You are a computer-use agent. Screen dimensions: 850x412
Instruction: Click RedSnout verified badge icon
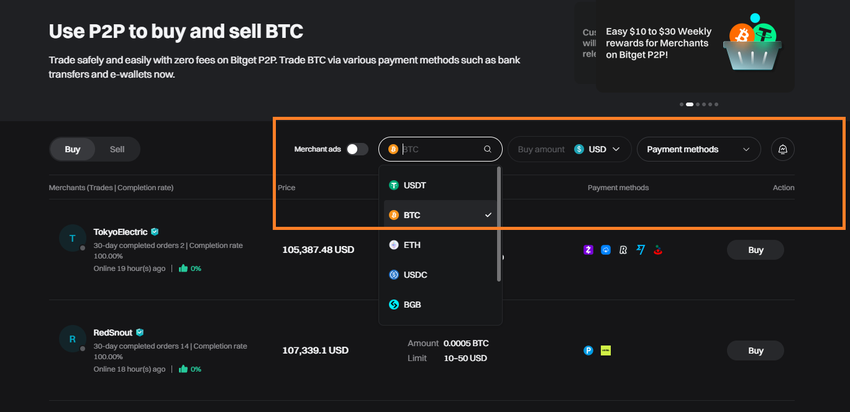click(140, 332)
